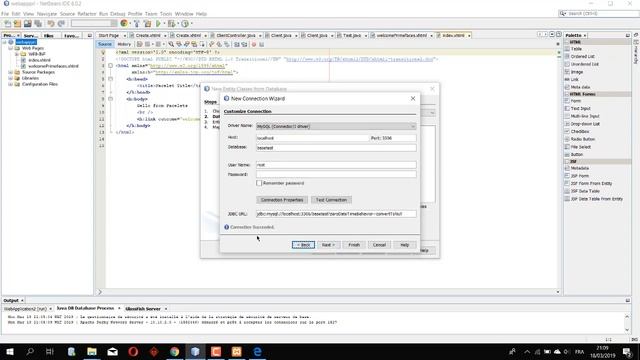This screenshot has width=640, height=360.
Task: Switch to the Start Page tab
Action: (109, 36)
